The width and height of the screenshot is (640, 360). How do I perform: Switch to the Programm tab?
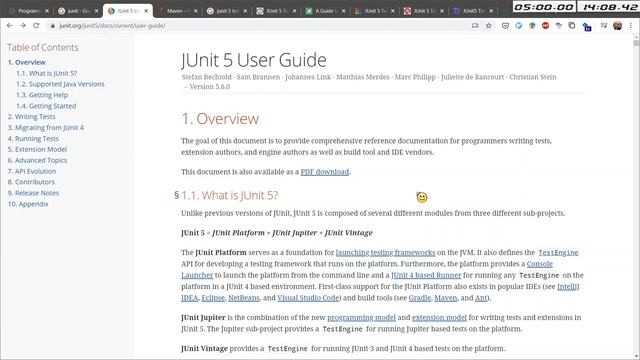pyautogui.click(x=28, y=11)
